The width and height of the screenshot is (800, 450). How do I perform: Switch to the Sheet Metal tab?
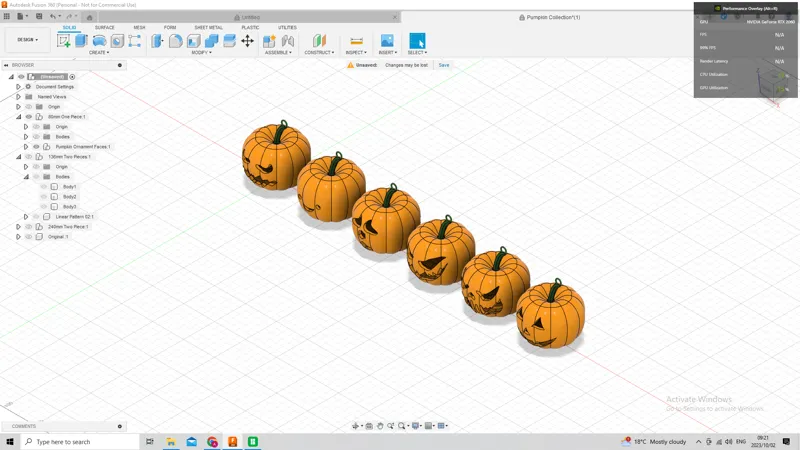(209, 28)
